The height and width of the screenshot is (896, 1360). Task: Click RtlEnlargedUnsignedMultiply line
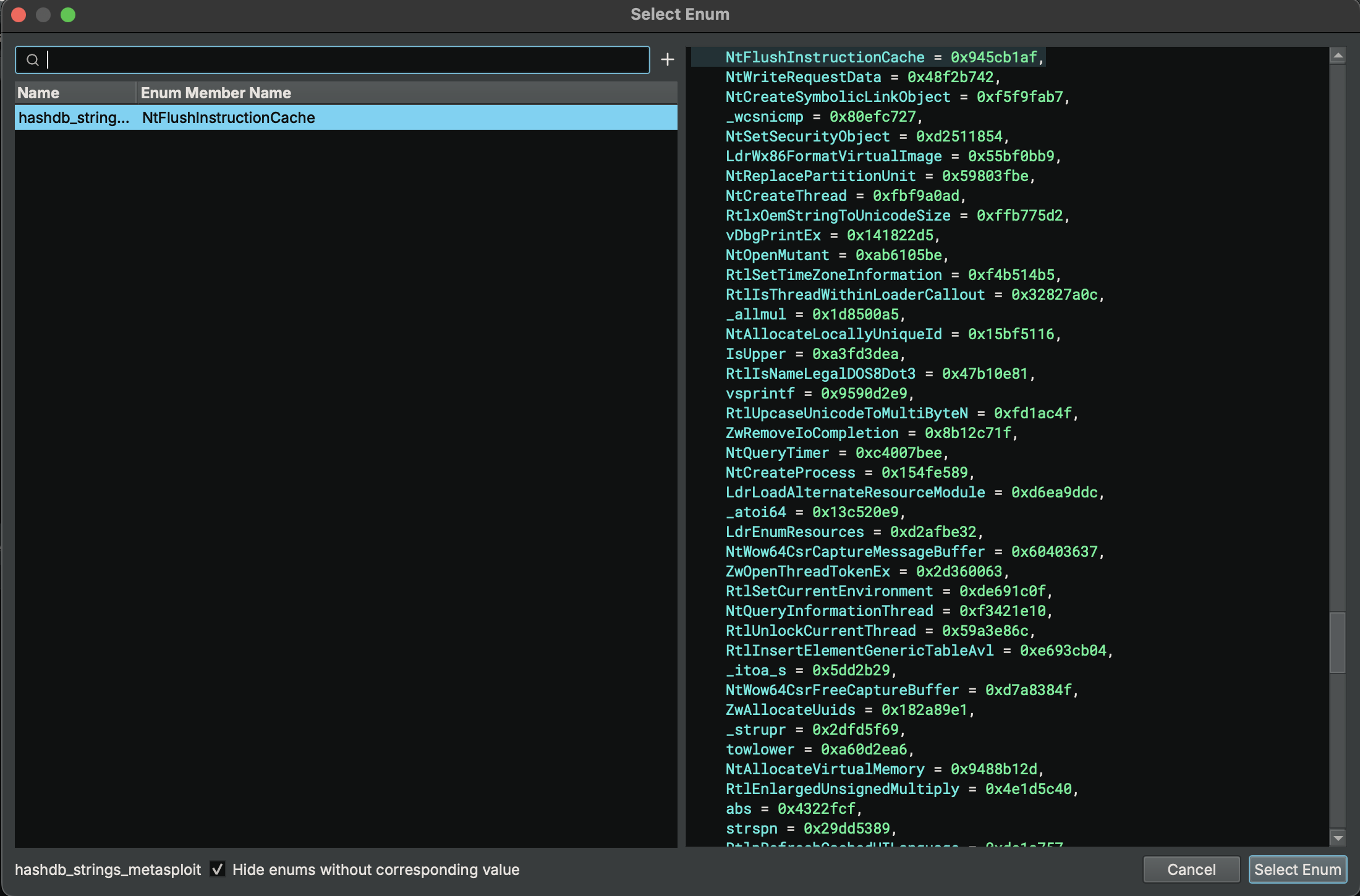pos(902,788)
